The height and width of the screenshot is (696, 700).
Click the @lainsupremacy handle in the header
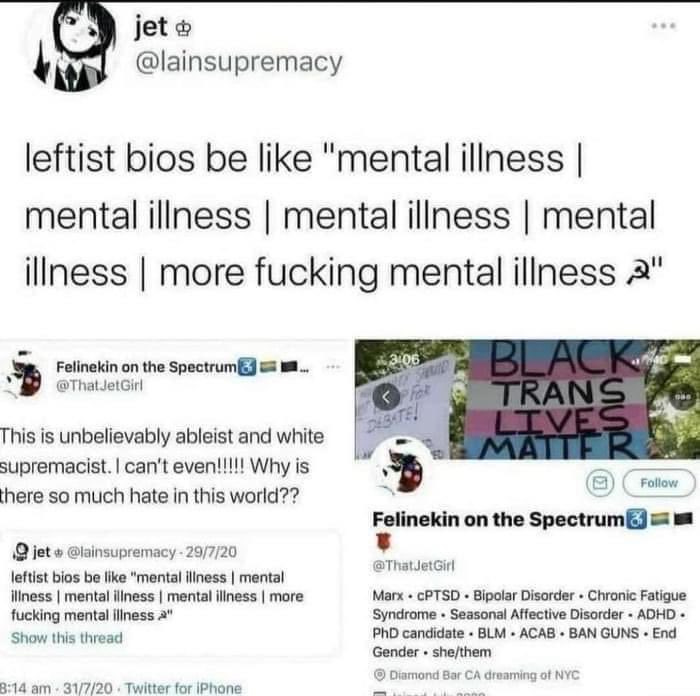(239, 63)
